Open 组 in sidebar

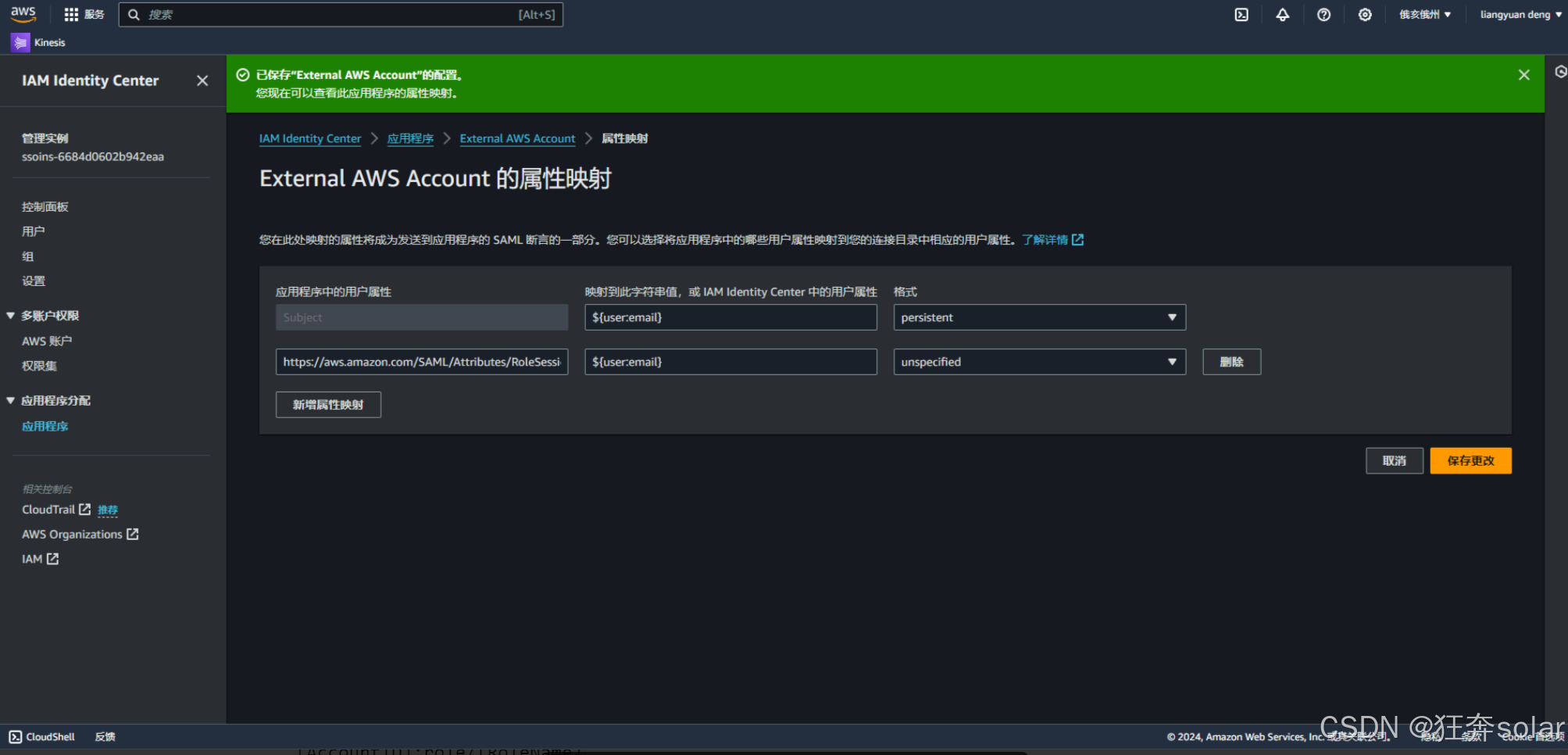coord(28,256)
